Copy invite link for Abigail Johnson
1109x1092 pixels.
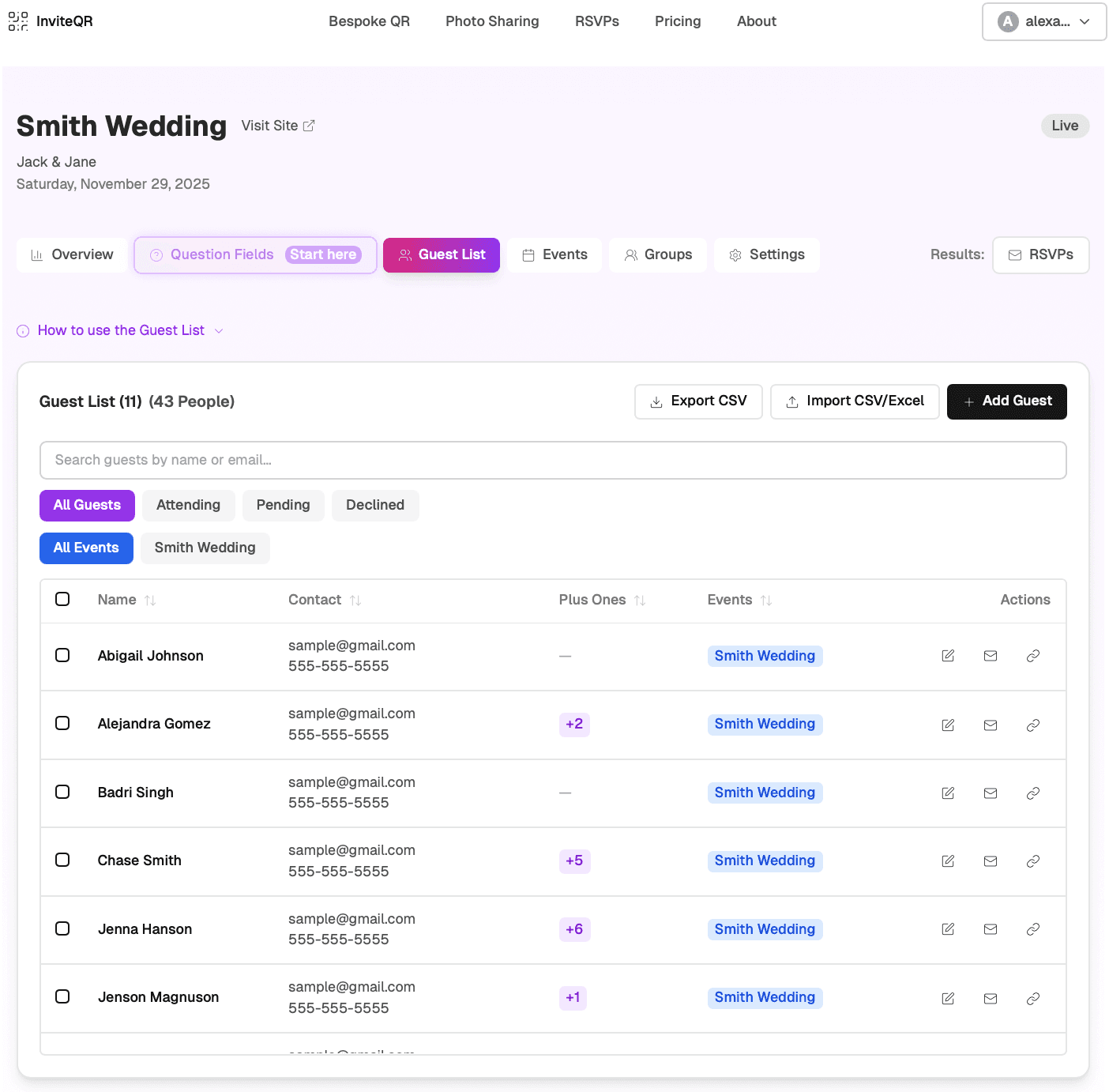[1032, 656]
